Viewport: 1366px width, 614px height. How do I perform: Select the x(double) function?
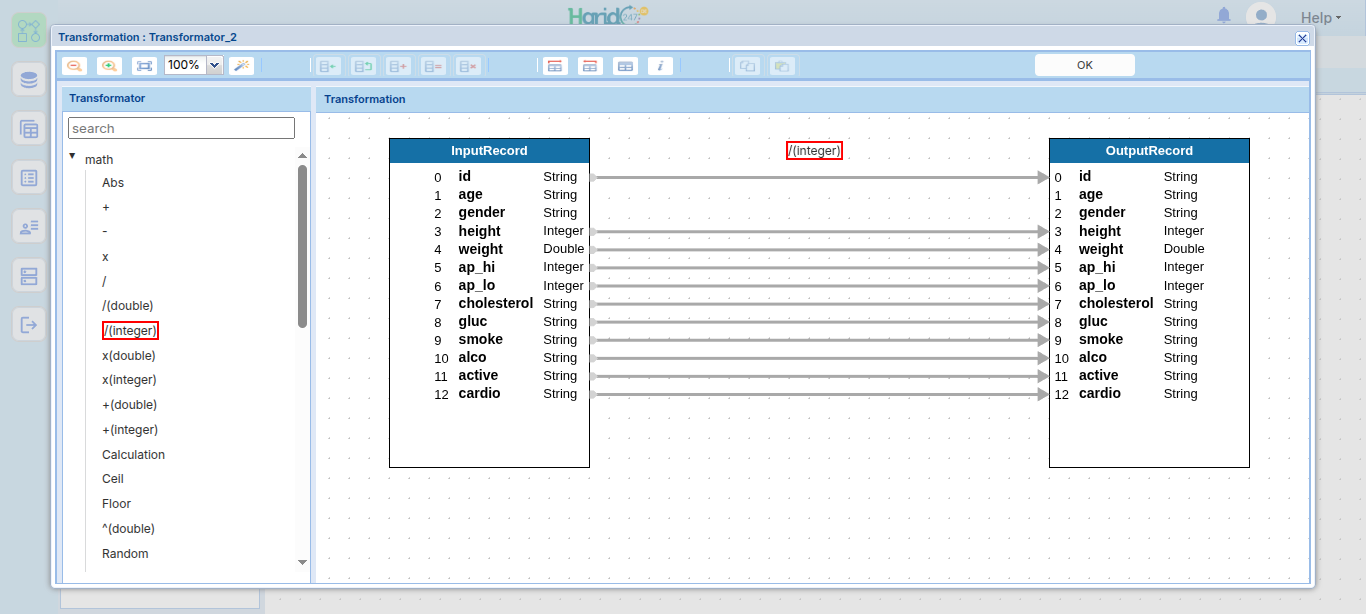coord(129,356)
